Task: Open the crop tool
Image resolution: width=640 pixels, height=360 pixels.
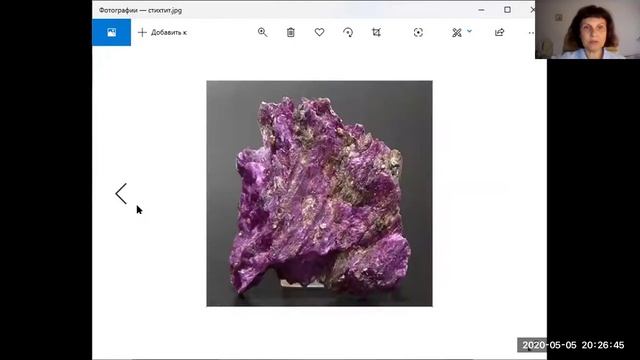Action: [x=376, y=32]
